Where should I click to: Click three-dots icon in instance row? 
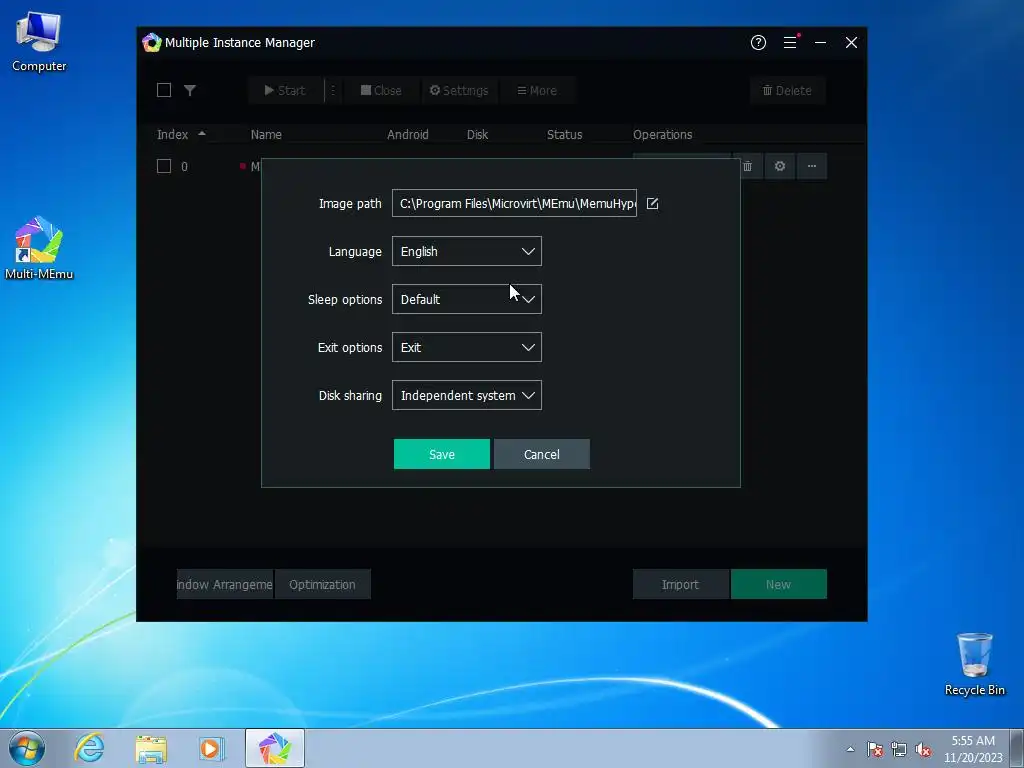click(812, 167)
